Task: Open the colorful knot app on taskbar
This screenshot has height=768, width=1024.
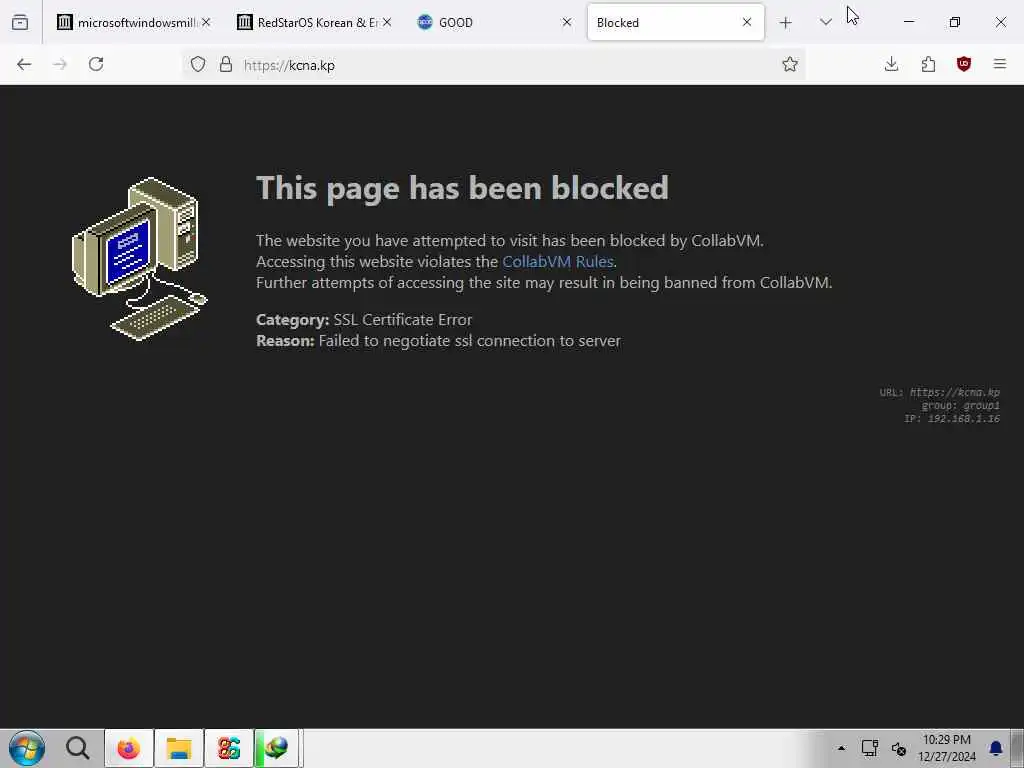Action: coord(229,748)
